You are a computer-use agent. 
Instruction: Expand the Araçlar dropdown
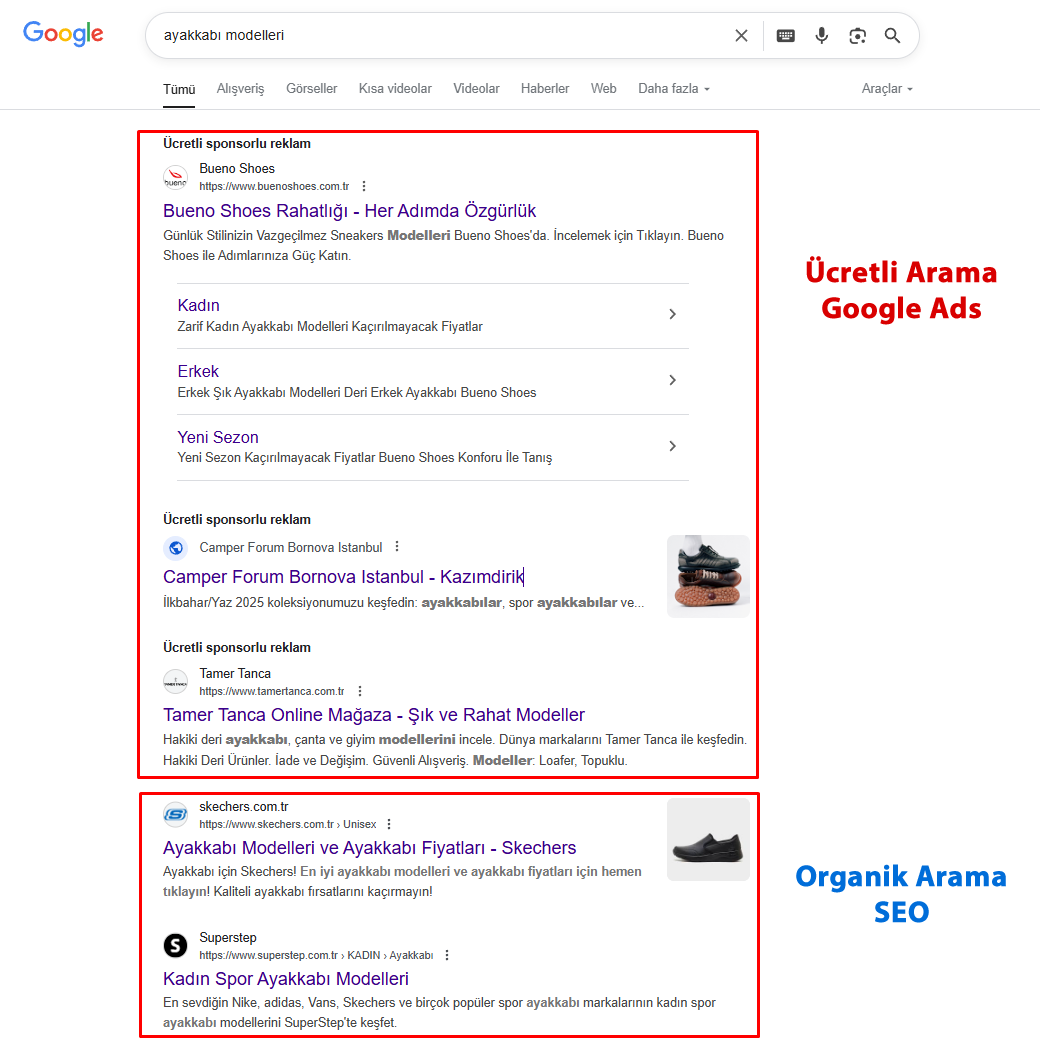point(887,89)
